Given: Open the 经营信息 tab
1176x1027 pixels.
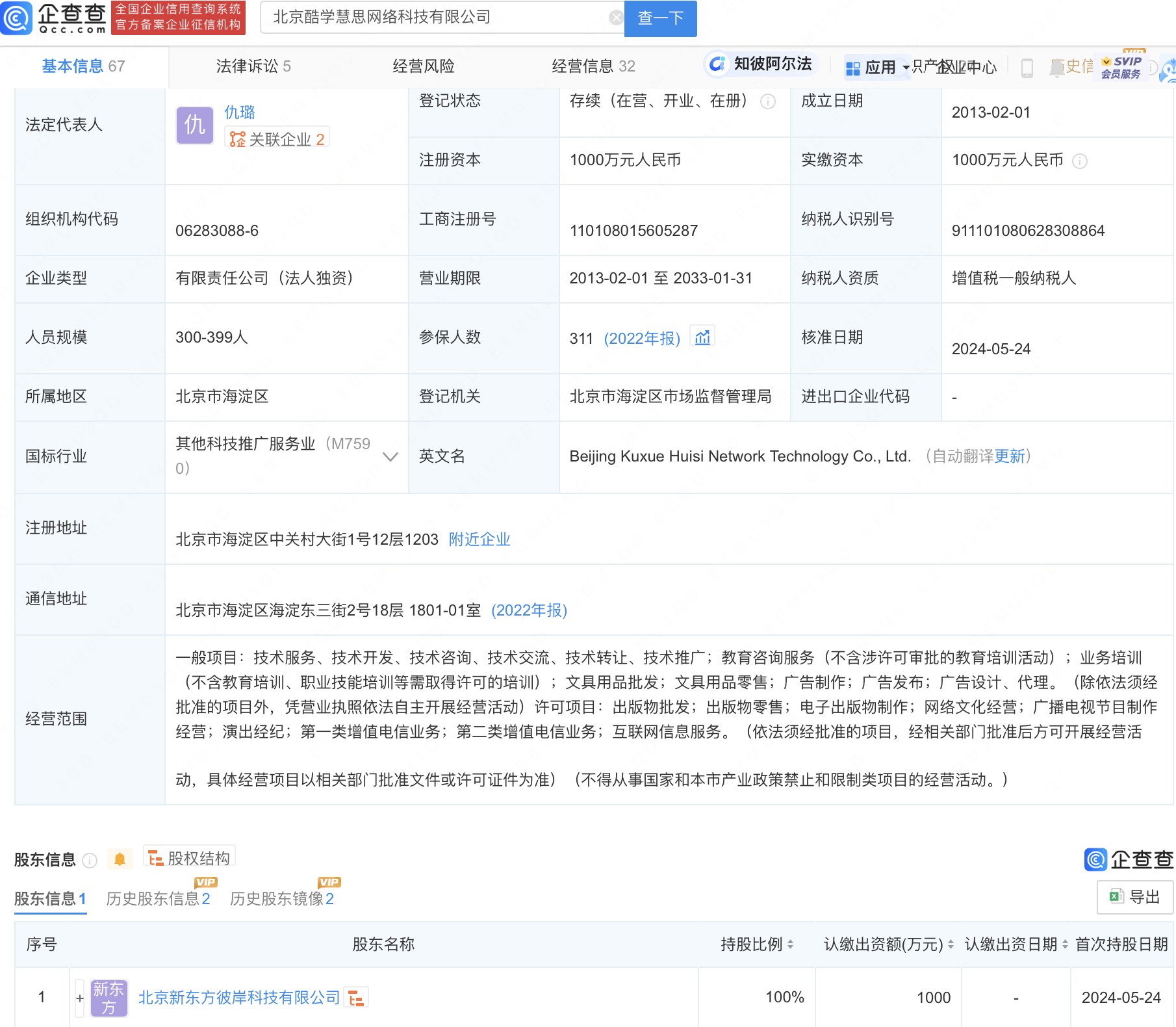Looking at the screenshot, I should click(593, 66).
